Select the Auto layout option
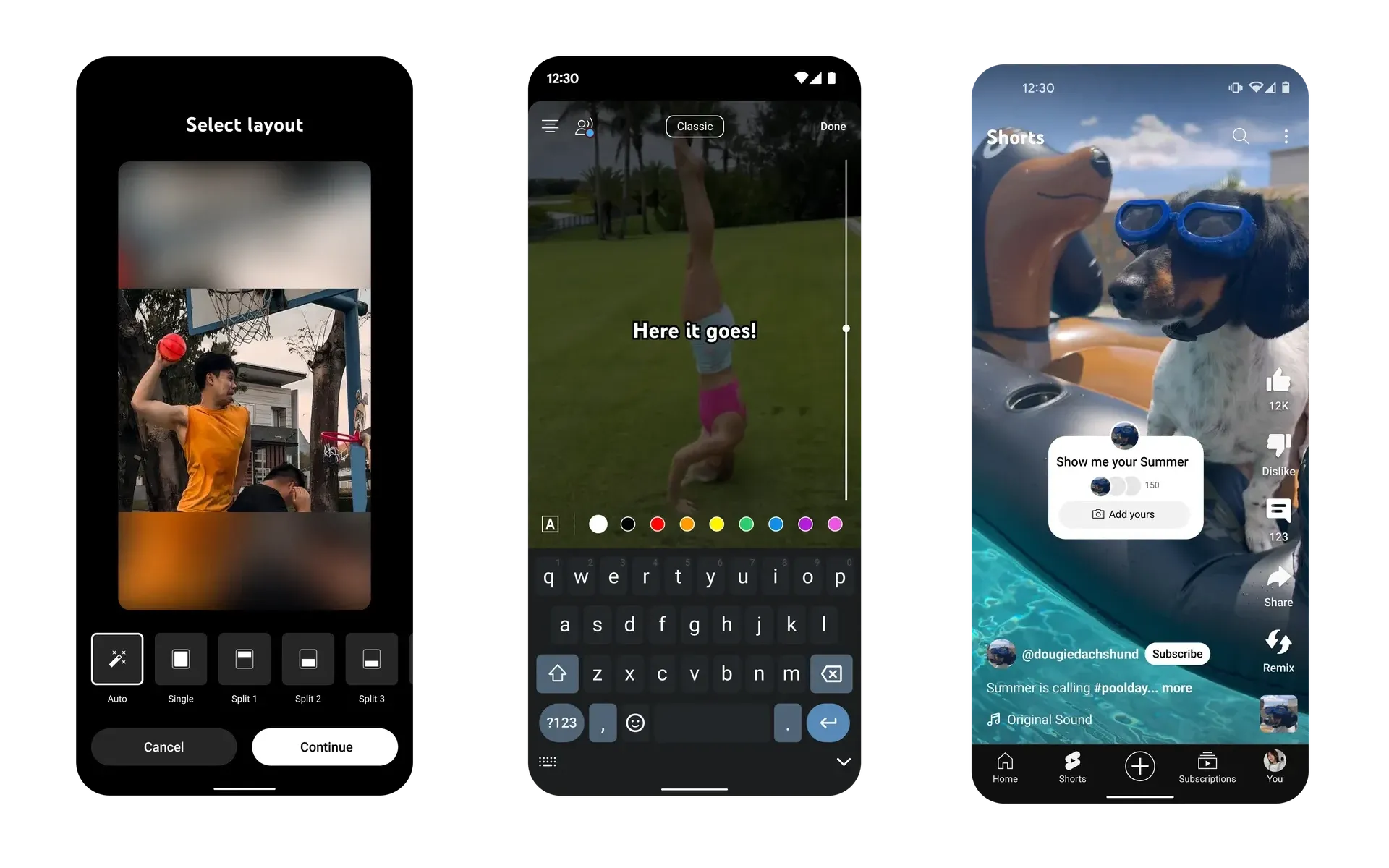This screenshot has height=868, width=1389. 116,659
